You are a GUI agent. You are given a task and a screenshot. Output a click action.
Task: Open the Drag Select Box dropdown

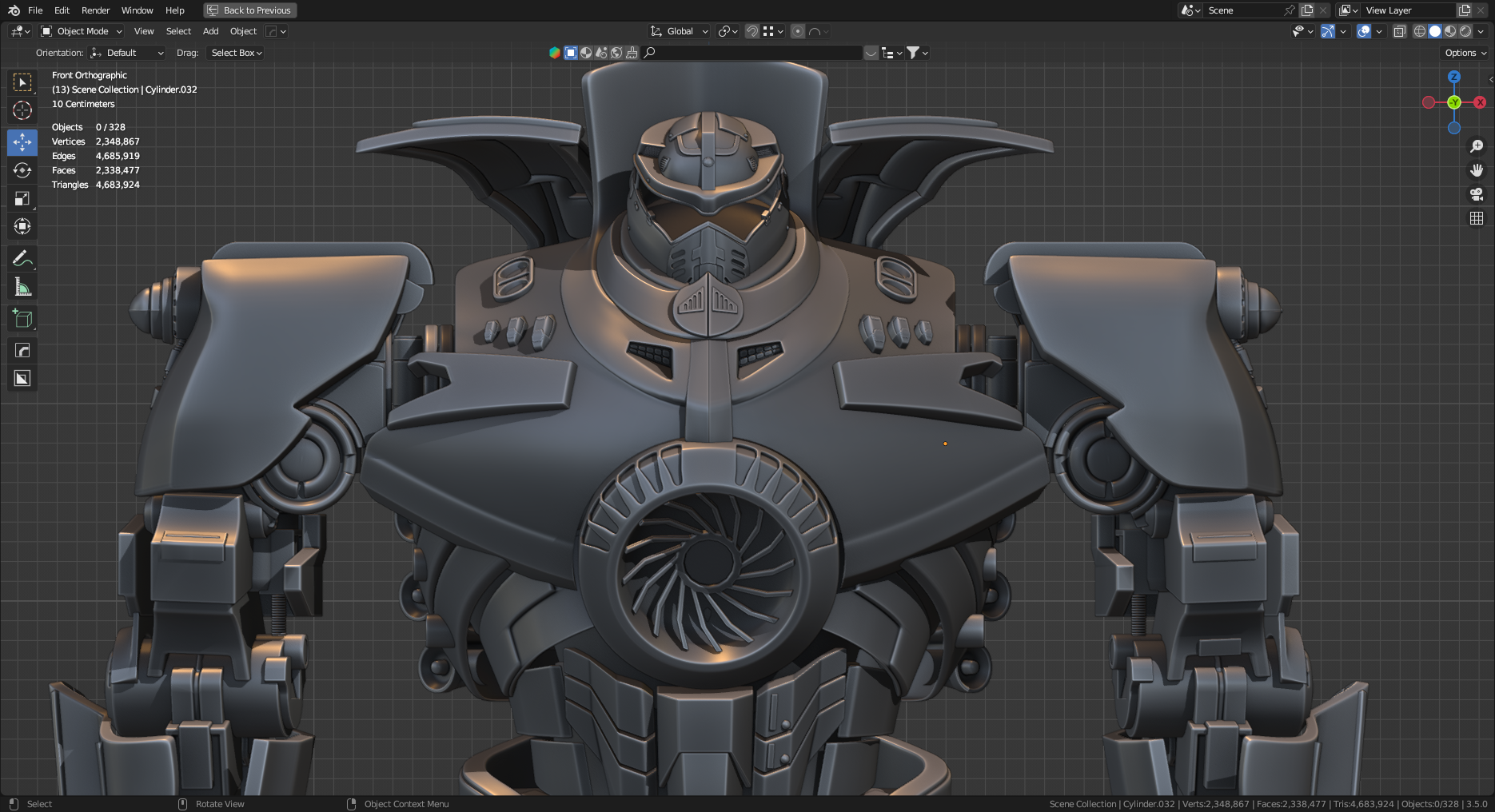click(x=236, y=53)
